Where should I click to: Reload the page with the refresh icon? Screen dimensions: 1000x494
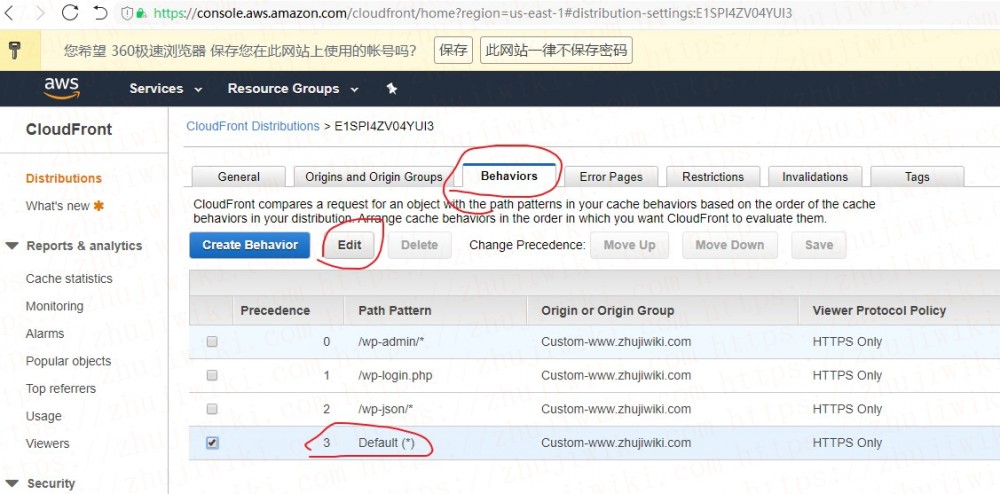point(70,13)
